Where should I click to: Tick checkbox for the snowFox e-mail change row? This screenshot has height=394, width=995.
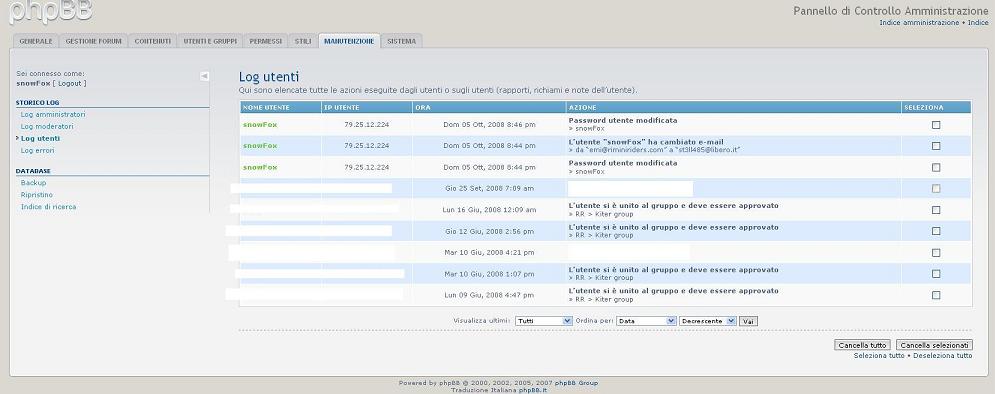936,146
